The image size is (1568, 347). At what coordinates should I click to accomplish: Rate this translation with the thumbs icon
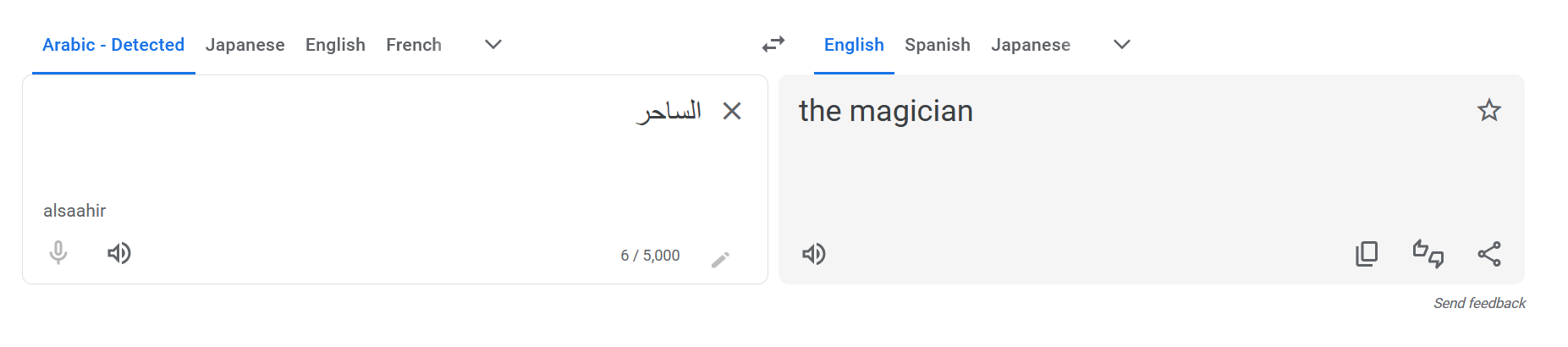click(1428, 254)
